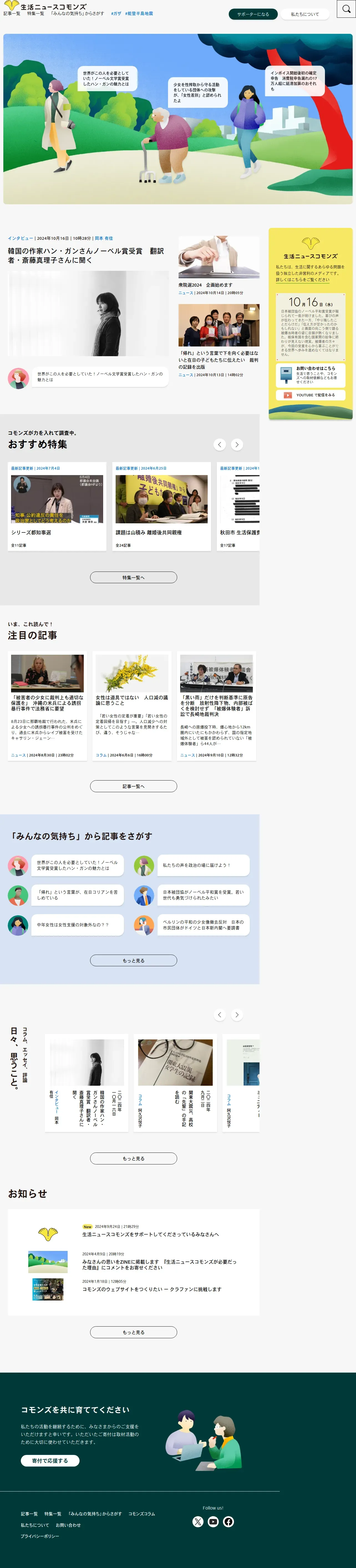Click the avatar beside 「帰れ」という言葉が、在日コリアンを苦しめている

coord(18,895)
